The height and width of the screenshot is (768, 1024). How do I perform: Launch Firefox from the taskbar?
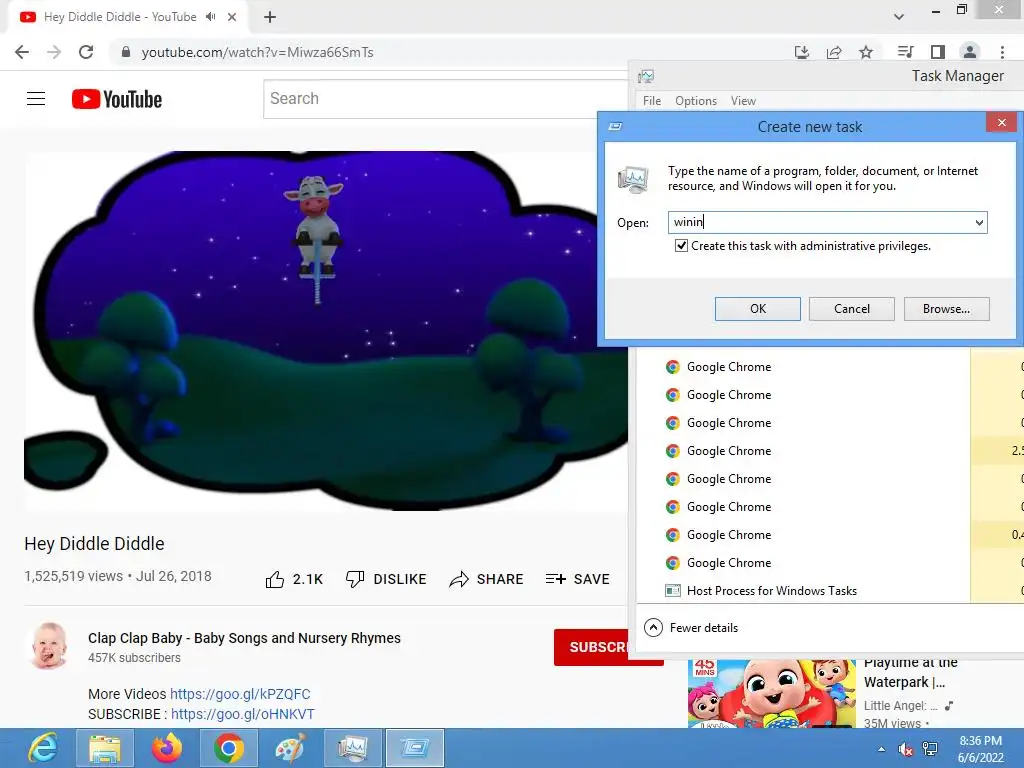[x=167, y=748]
